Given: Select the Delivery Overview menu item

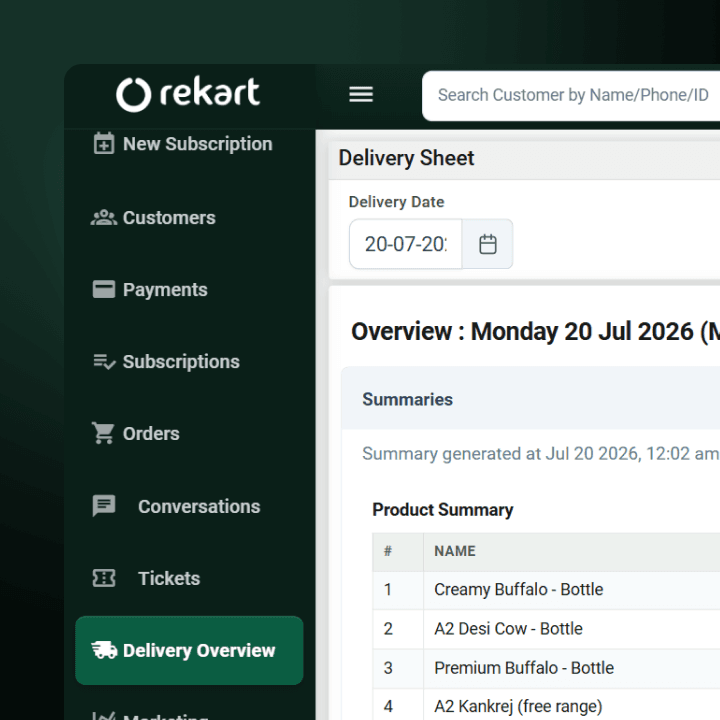Looking at the screenshot, I should click(x=189, y=650).
